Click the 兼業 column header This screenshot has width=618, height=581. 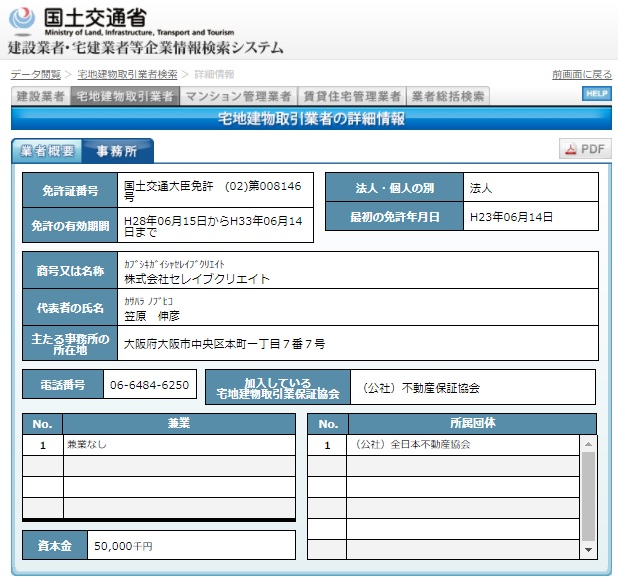(x=179, y=424)
